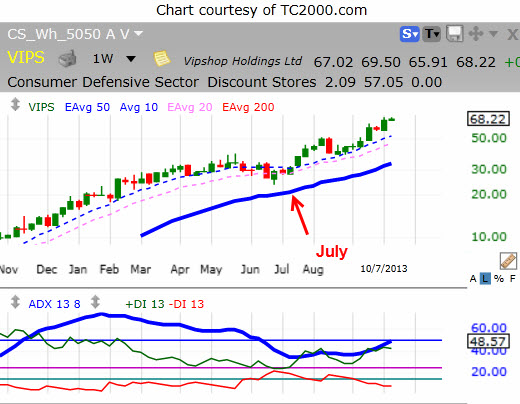This screenshot has width=520, height=404.
Task: Open the yellow notes icon
Action: 162,59
